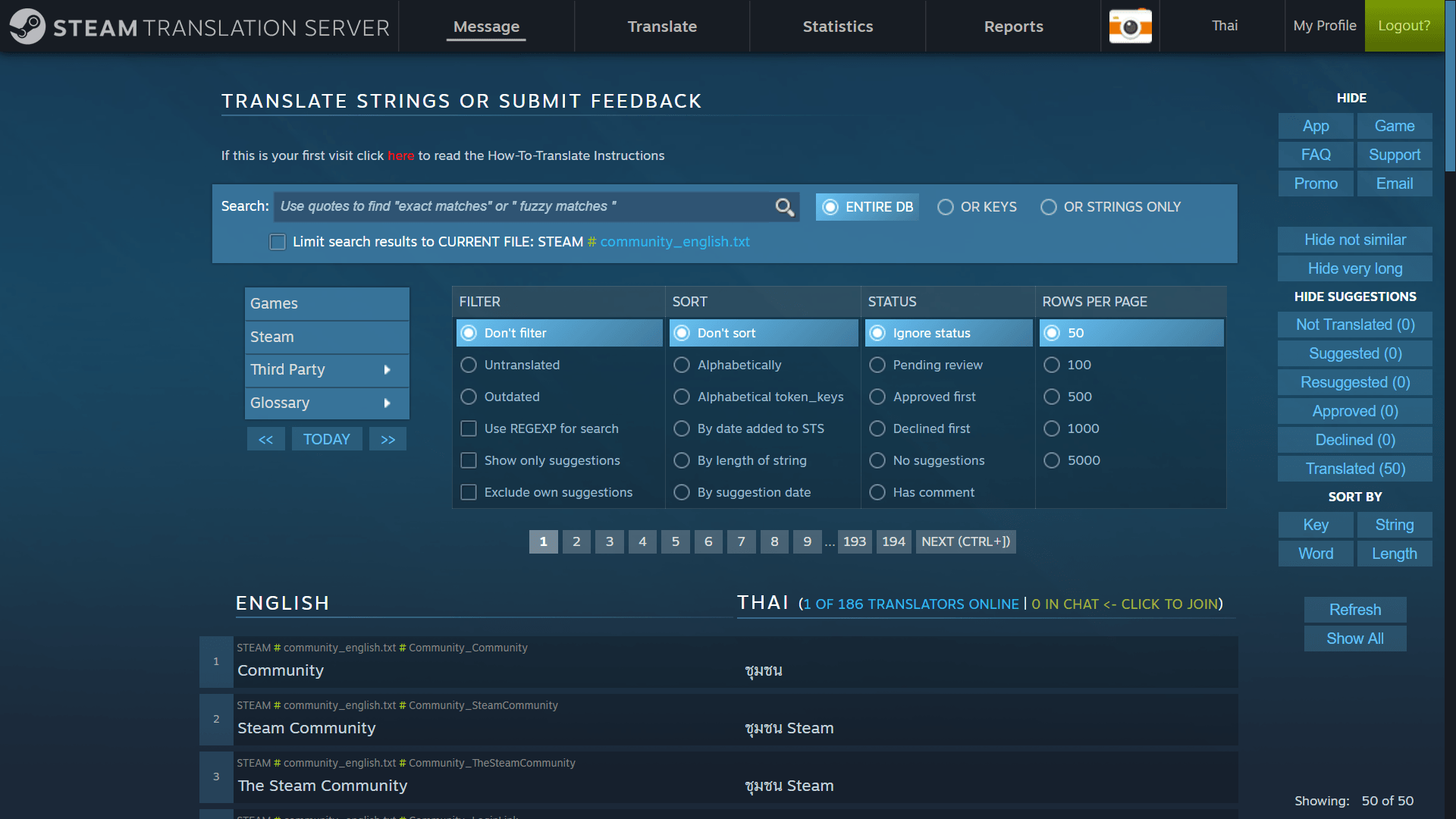Enable 'Limit search results to CURRENT FILE' checkbox
This screenshot has width=1456, height=819.
tap(278, 241)
